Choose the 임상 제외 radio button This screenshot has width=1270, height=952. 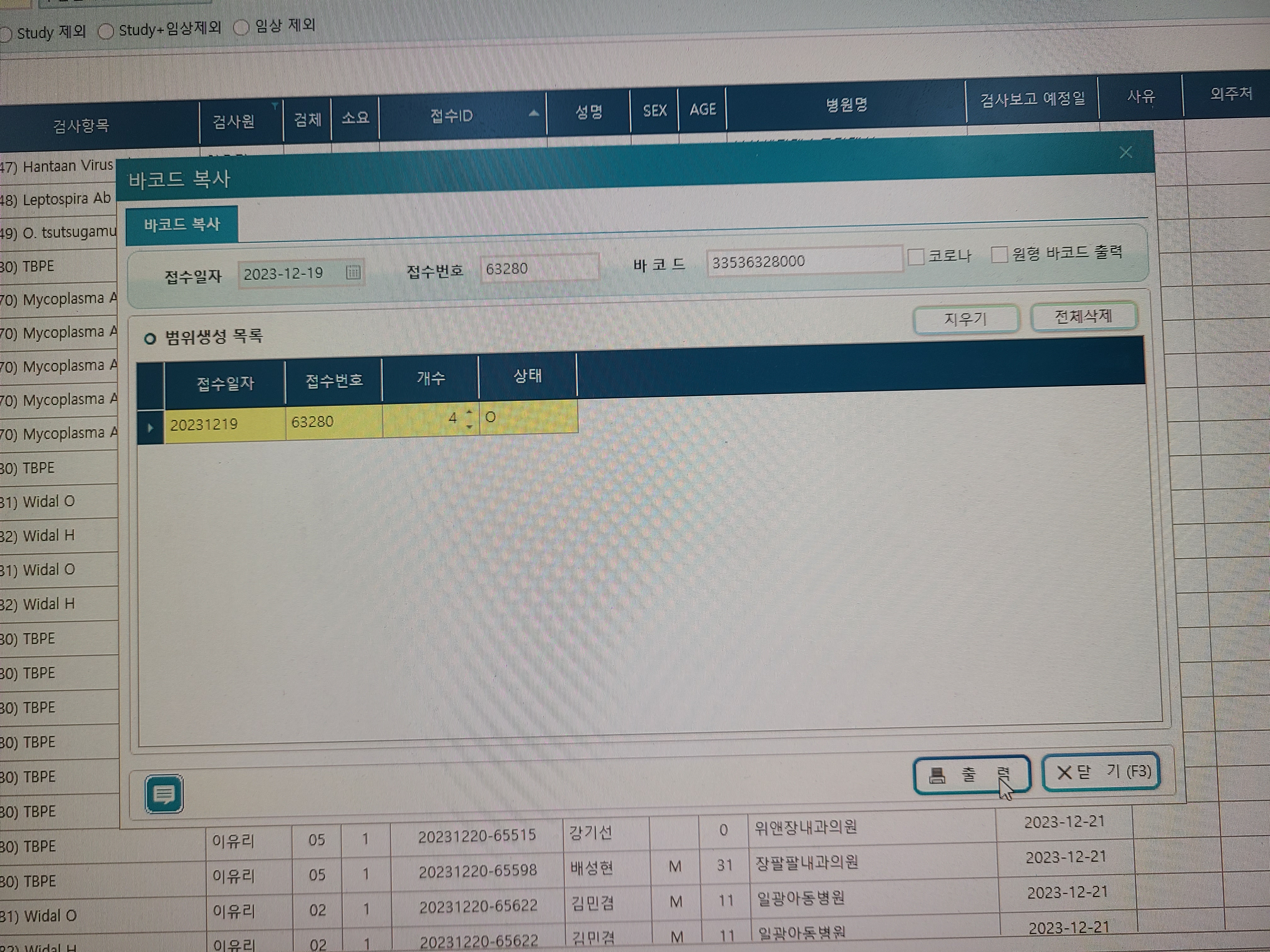tap(242, 27)
